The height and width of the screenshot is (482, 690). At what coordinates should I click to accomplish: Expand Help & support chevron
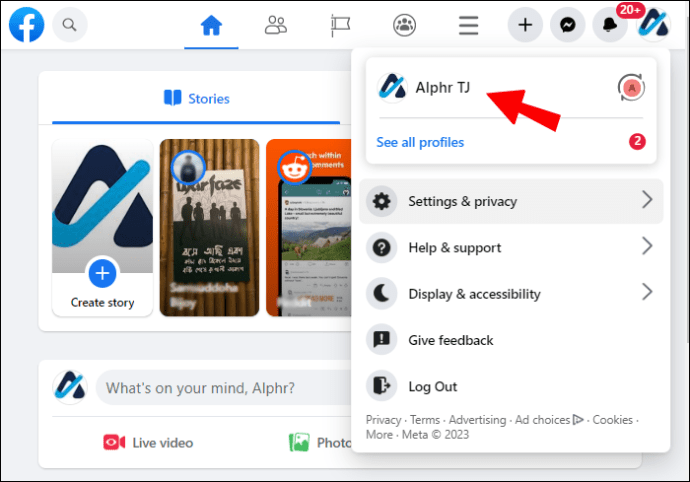(647, 246)
